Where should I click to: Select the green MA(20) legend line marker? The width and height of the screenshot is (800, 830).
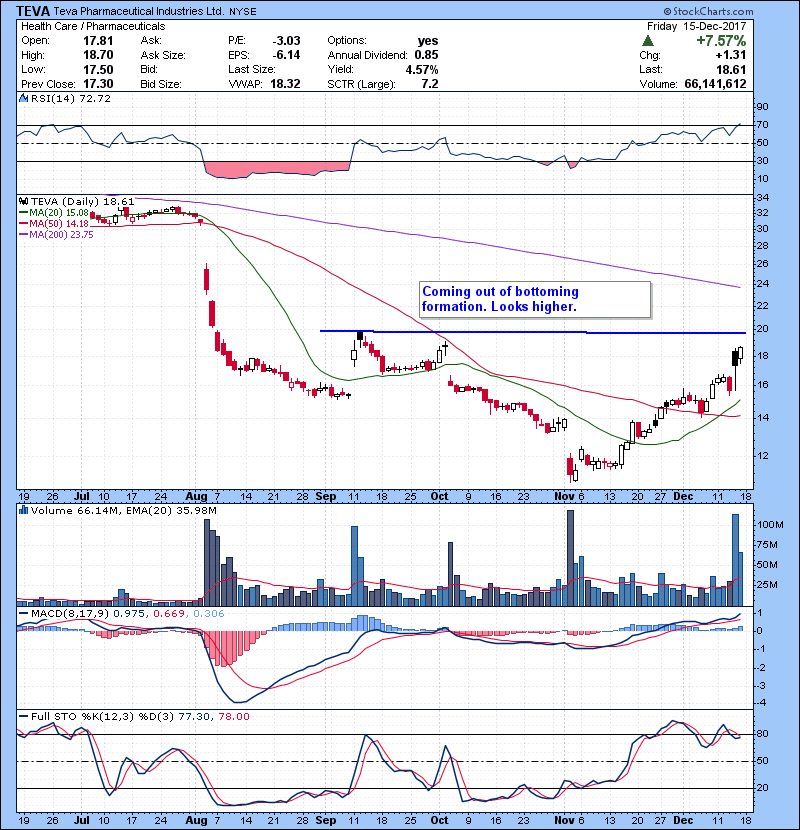[x=23, y=213]
